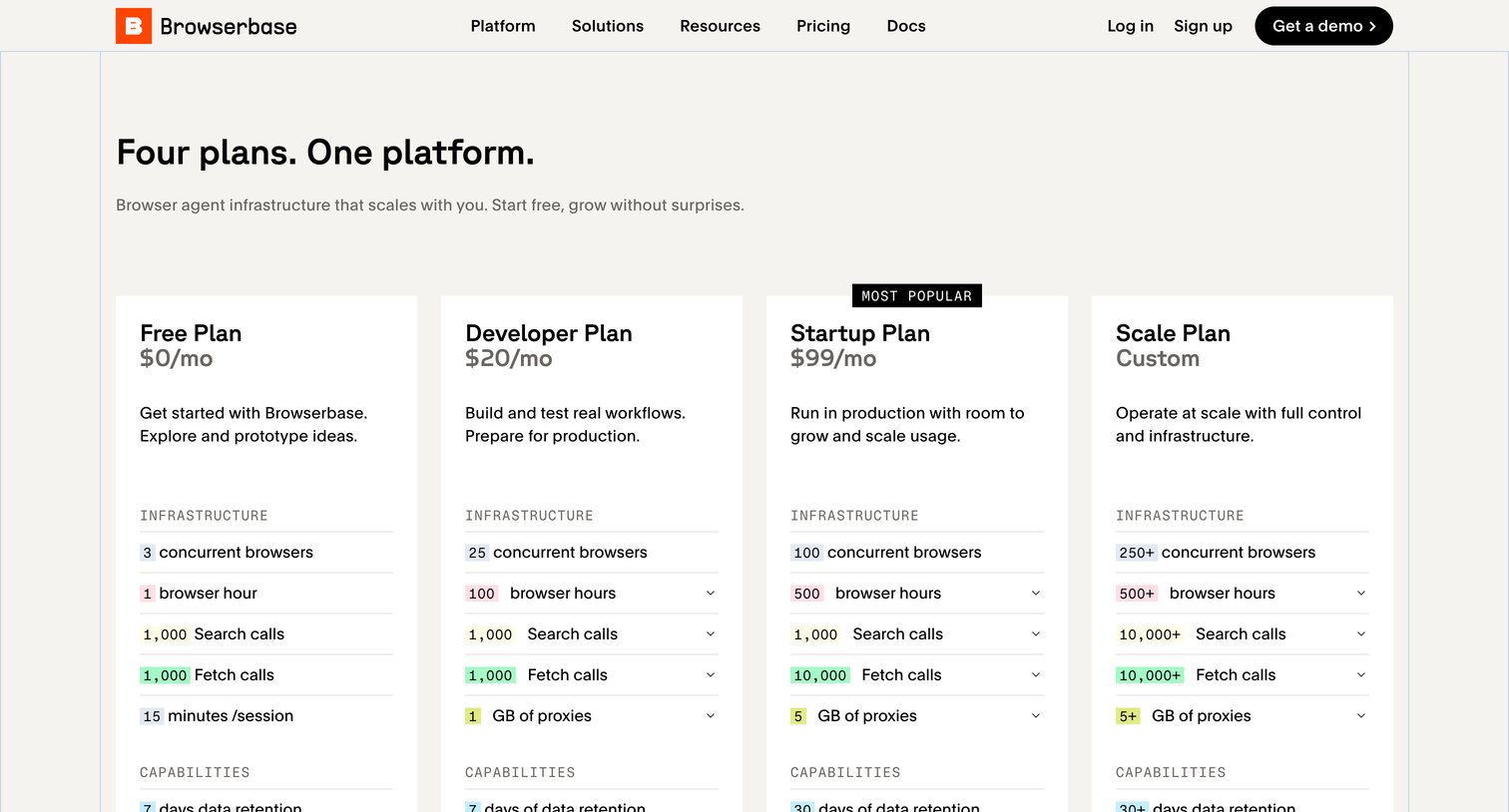This screenshot has width=1509, height=812.
Task: Click the Free Plan INFRASTRUCTURE label
Action: (x=204, y=516)
